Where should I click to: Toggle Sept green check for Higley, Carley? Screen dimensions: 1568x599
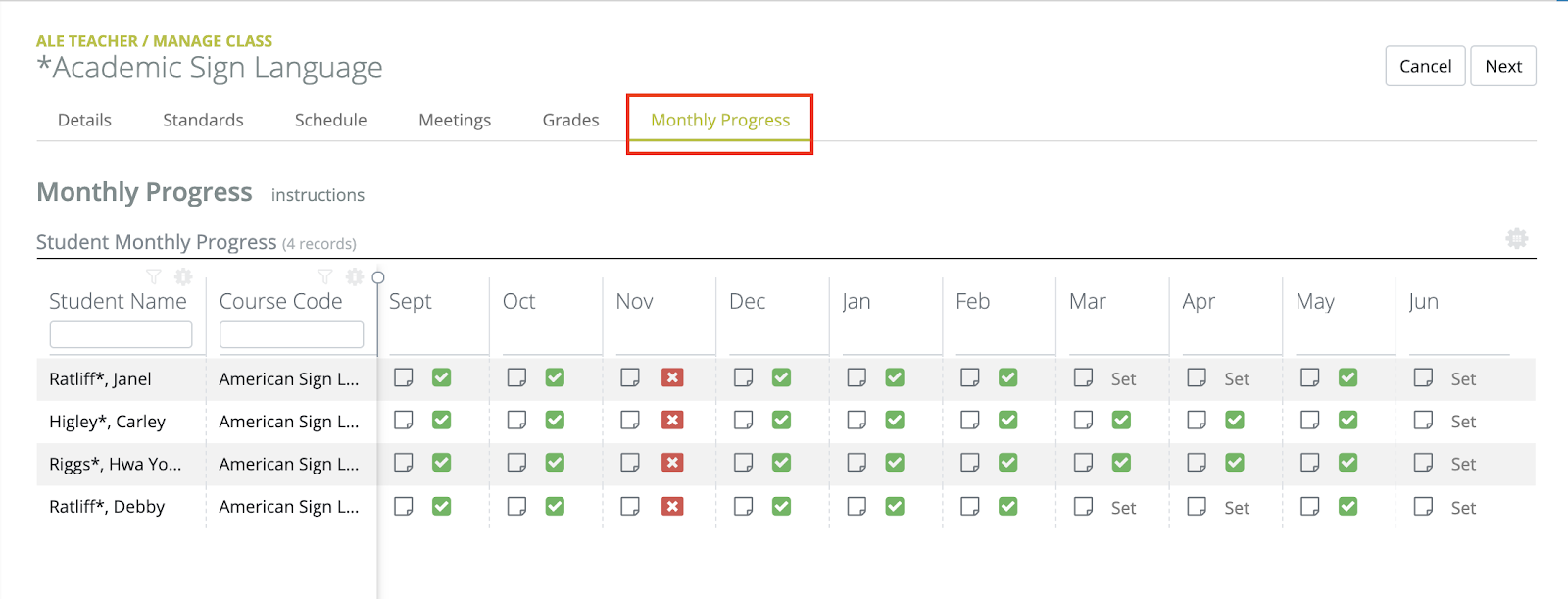tap(442, 421)
